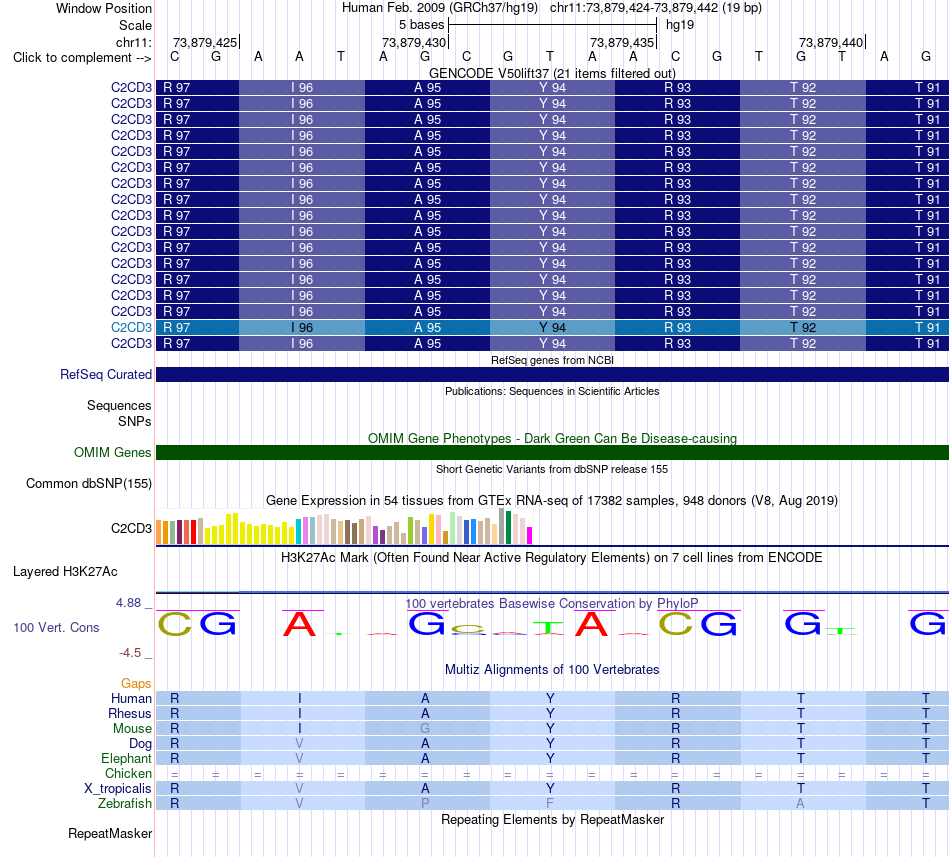Click the hg19 label beside scale bar
Image resolution: width=950 pixels, height=857 pixels.
(x=680, y=25)
